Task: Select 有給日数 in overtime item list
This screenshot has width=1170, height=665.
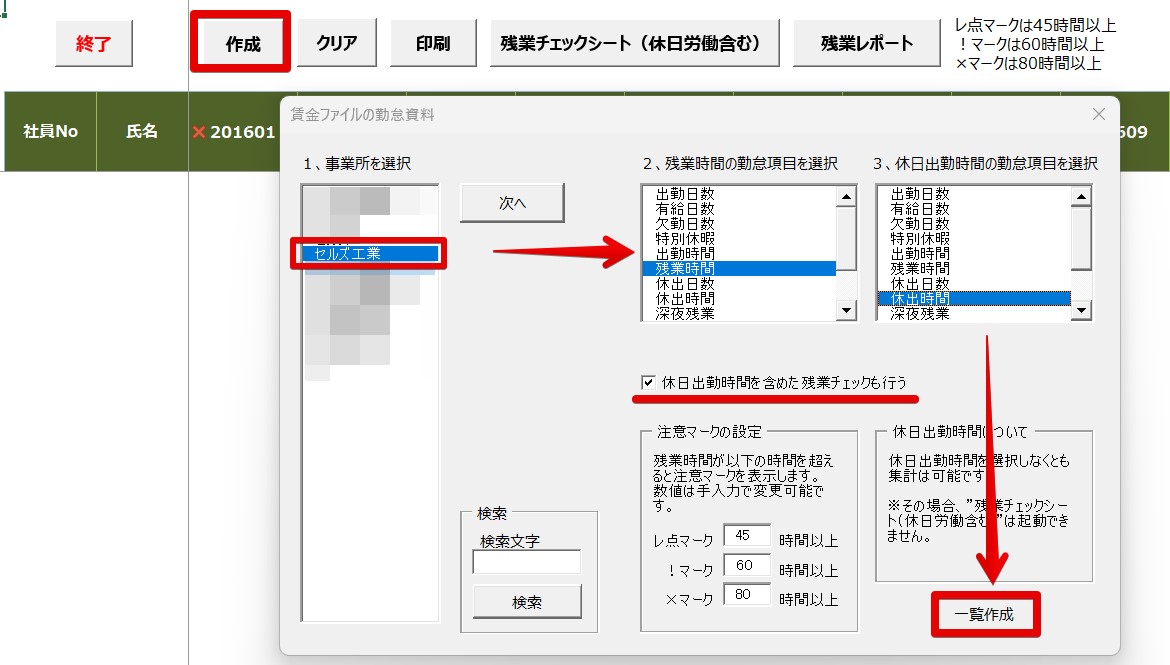Action: tap(739, 209)
